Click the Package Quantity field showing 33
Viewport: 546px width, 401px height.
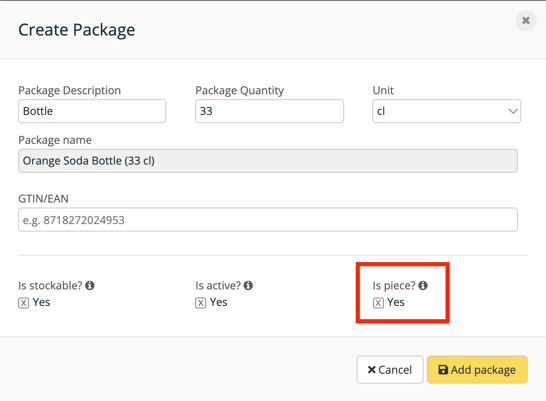(x=270, y=111)
